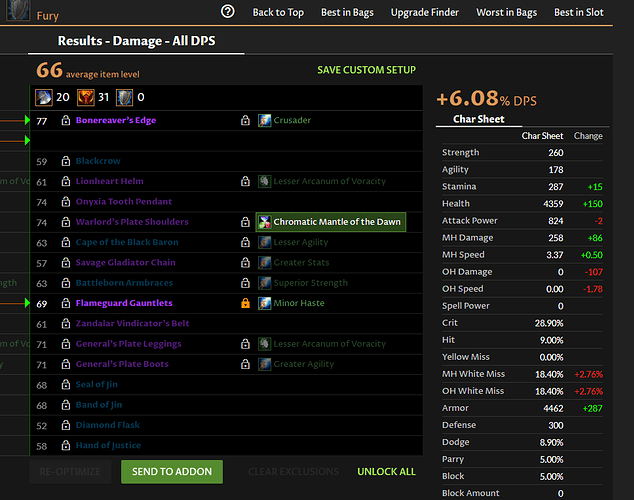634x500 pixels.
Task: Open Best in Bags section
Action: coord(347,13)
